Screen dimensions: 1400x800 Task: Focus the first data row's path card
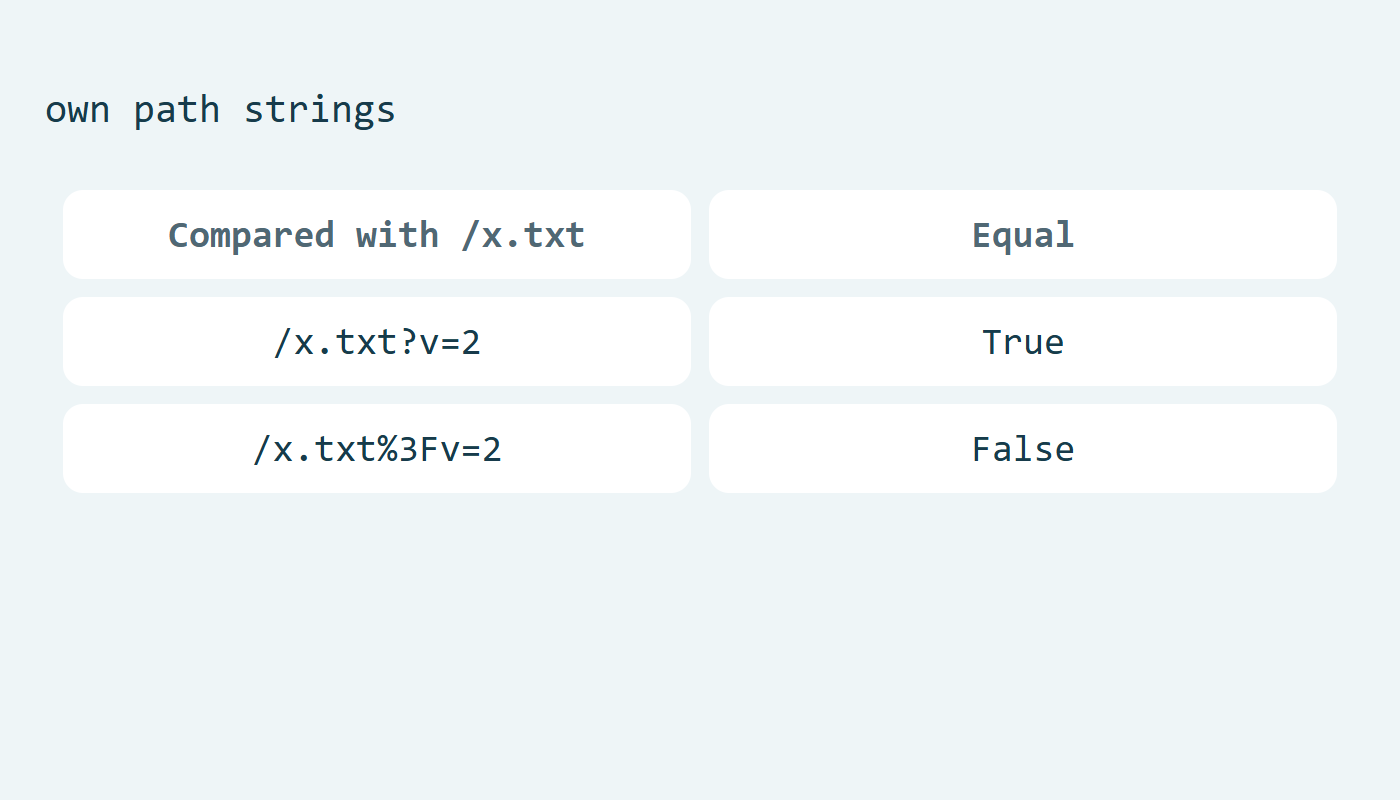pyautogui.click(x=377, y=341)
